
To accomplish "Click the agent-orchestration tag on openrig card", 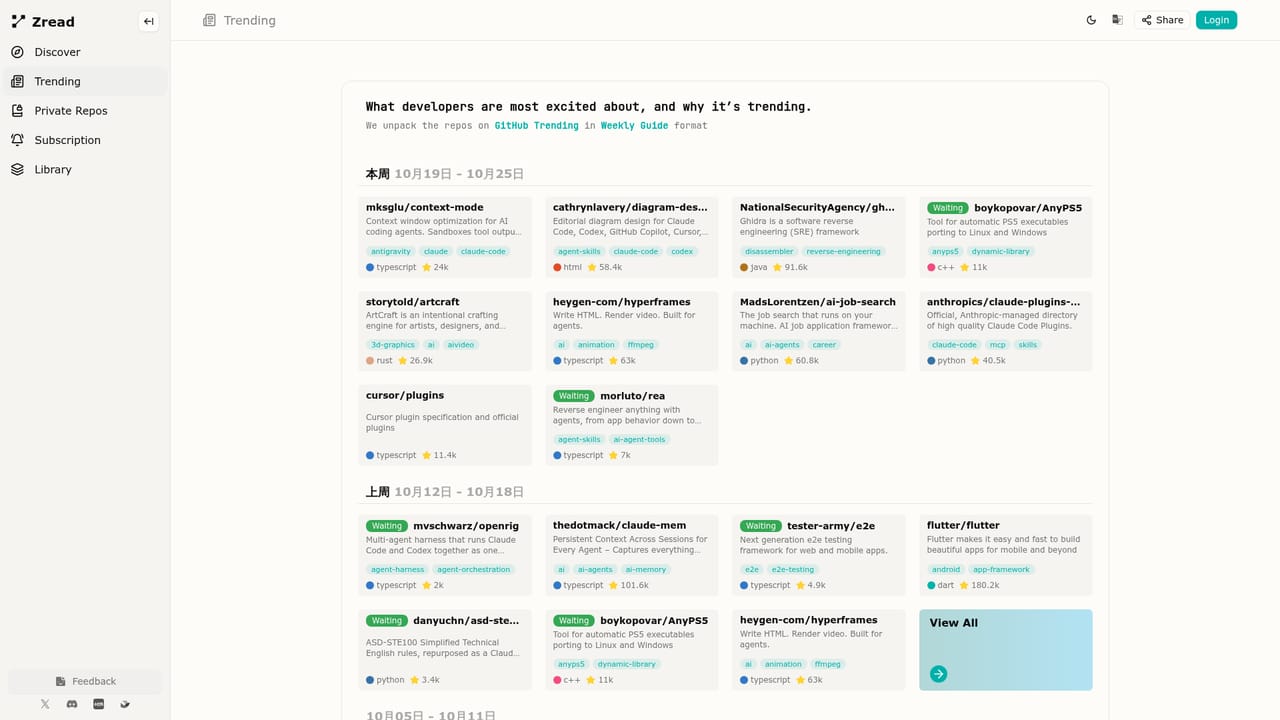I will click(474, 570).
